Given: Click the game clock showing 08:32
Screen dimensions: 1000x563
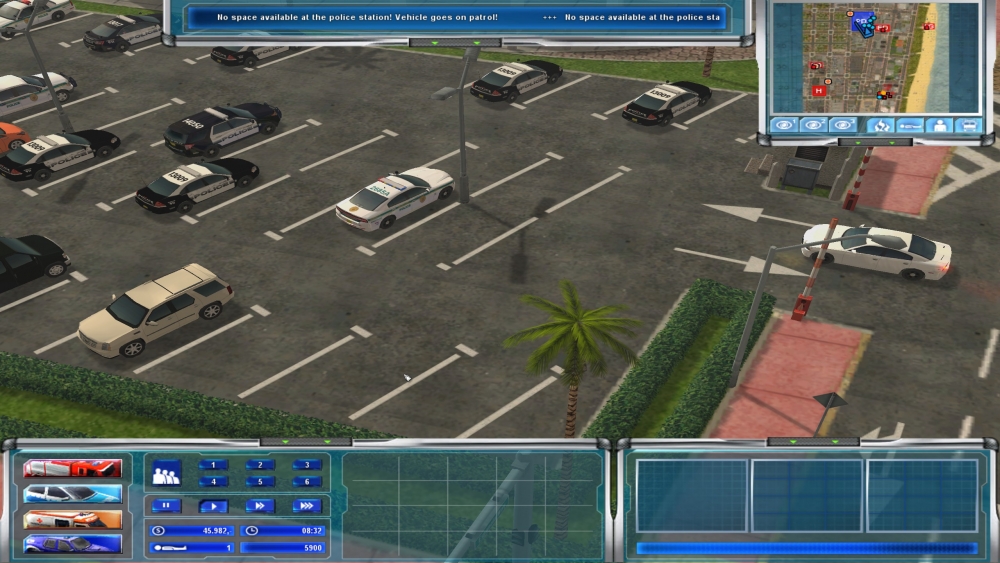Looking at the screenshot, I should click(283, 530).
